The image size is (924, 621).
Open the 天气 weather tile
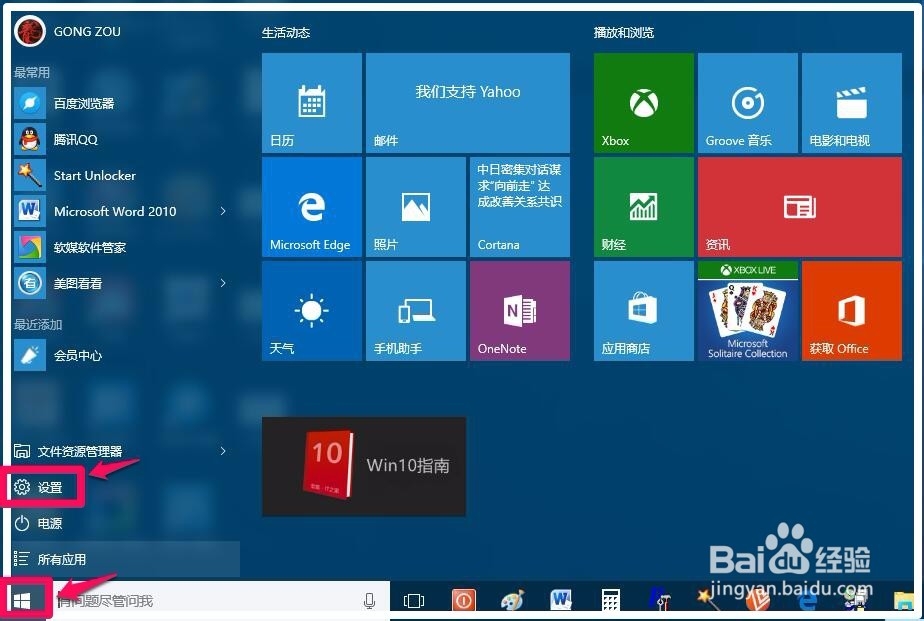311,310
